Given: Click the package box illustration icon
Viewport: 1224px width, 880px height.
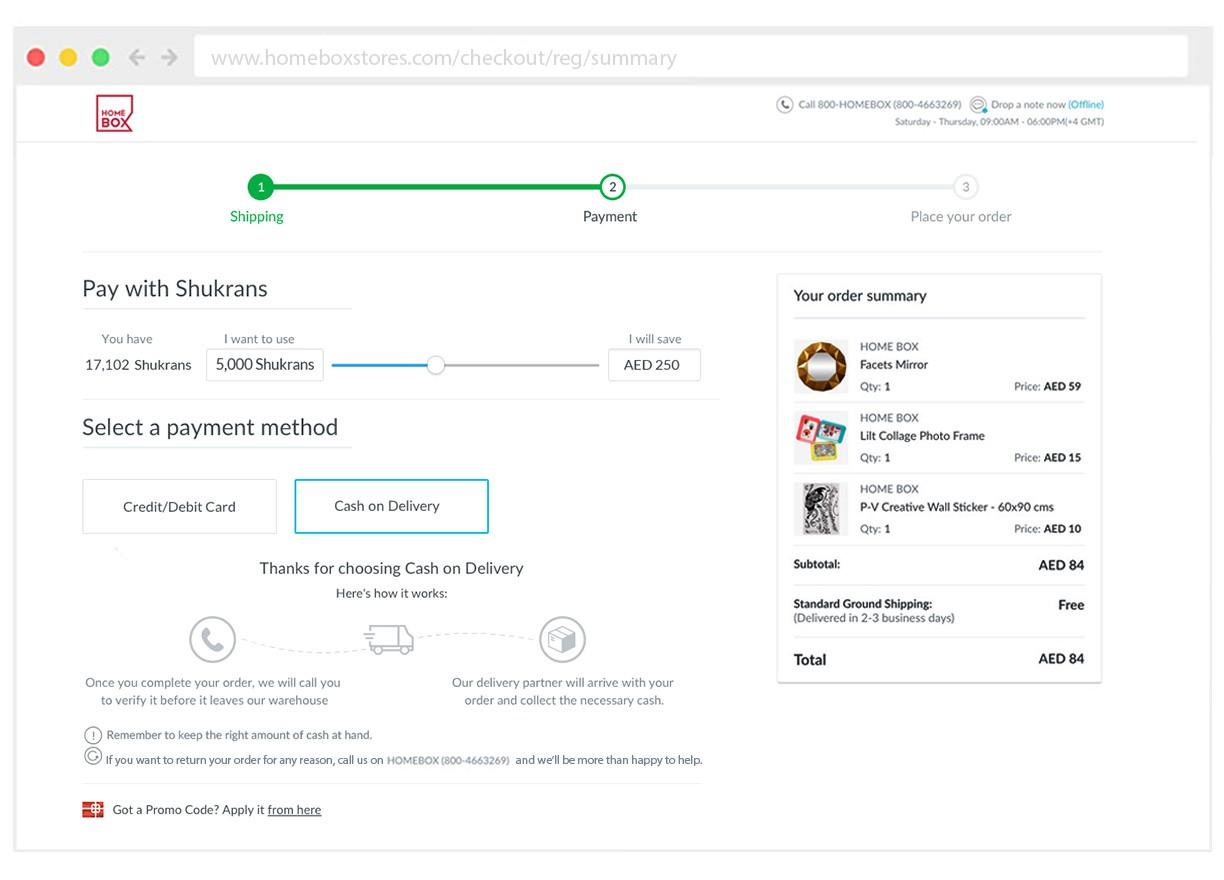Looking at the screenshot, I should point(562,640).
